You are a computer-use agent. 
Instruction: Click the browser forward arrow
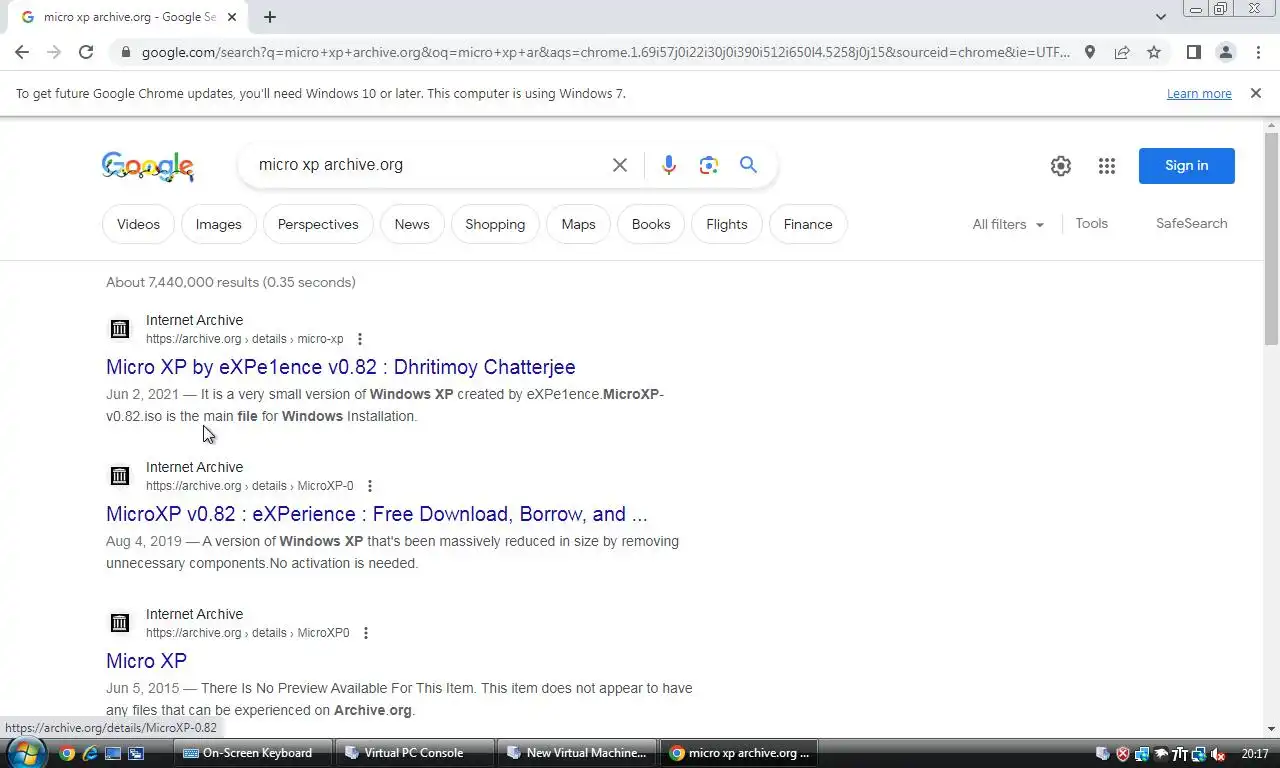54,52
